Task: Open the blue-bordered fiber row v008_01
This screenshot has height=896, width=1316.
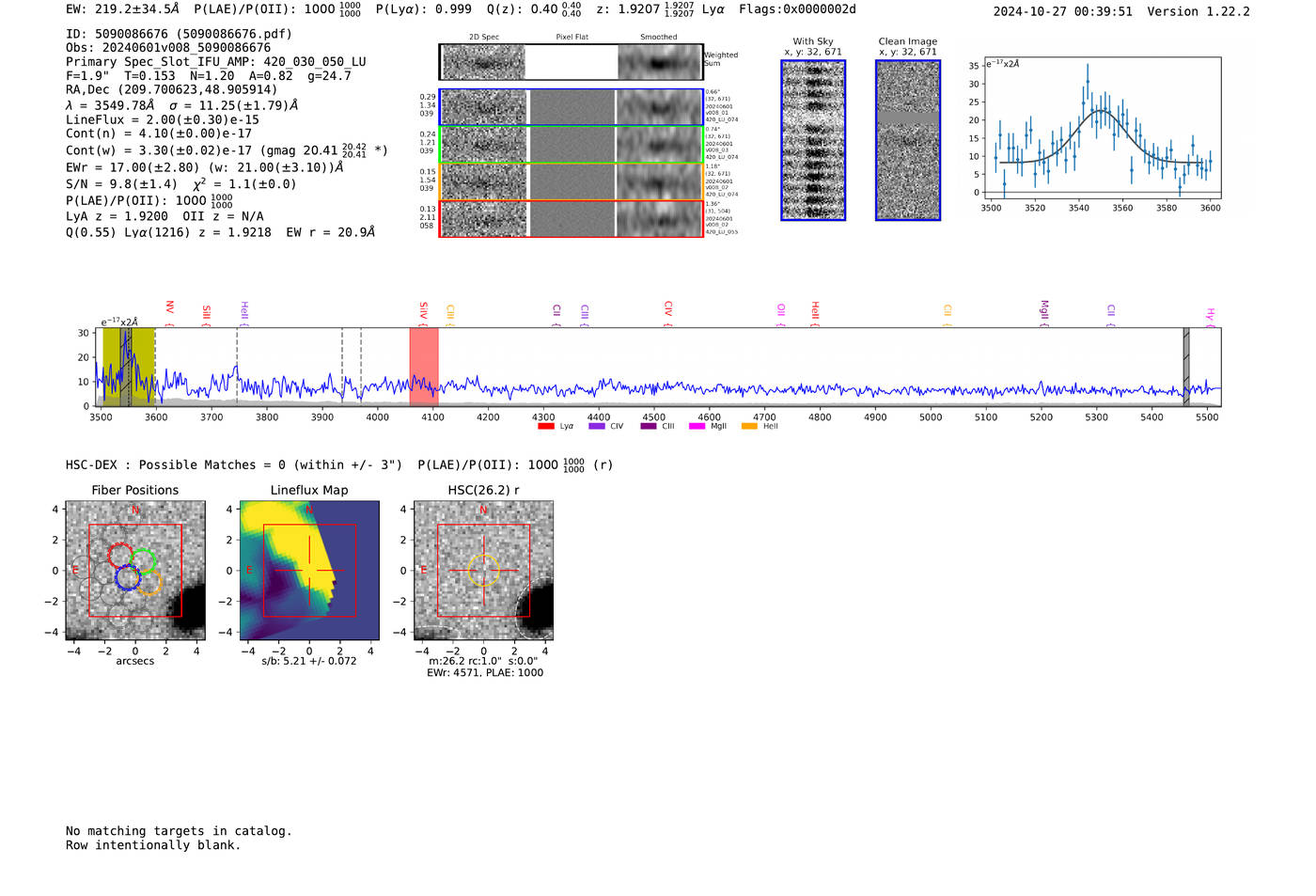Action: [x=571, y=107]
